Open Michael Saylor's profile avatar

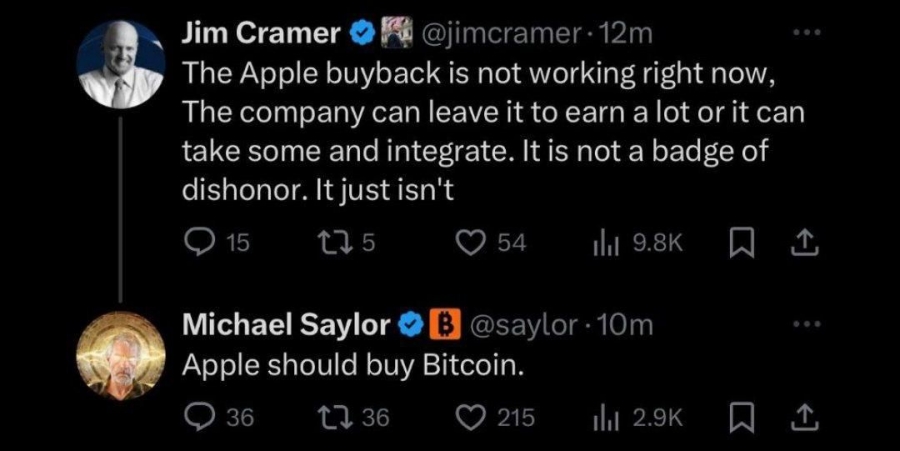(121, 356)
